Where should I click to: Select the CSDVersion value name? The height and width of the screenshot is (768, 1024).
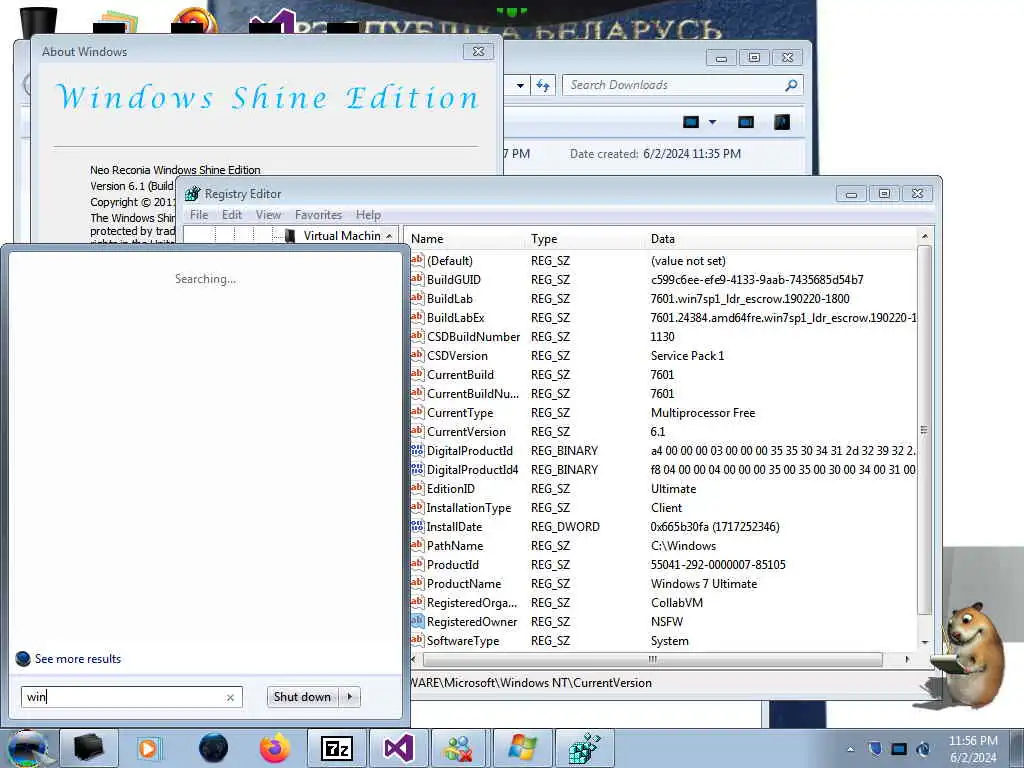coord(457,356)
